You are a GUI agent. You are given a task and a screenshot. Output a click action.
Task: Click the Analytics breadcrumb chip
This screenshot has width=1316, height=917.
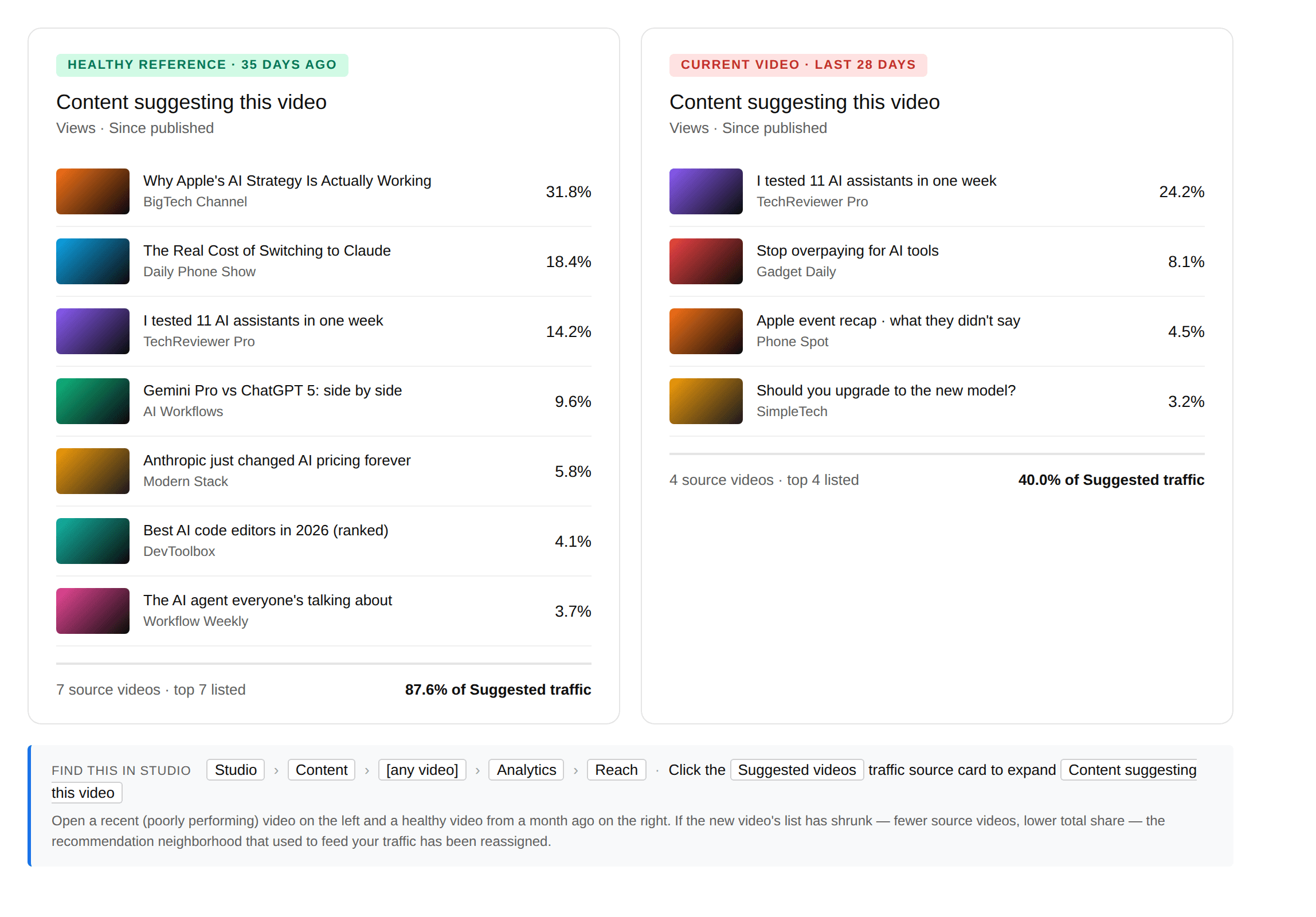[x=526, y=770]
